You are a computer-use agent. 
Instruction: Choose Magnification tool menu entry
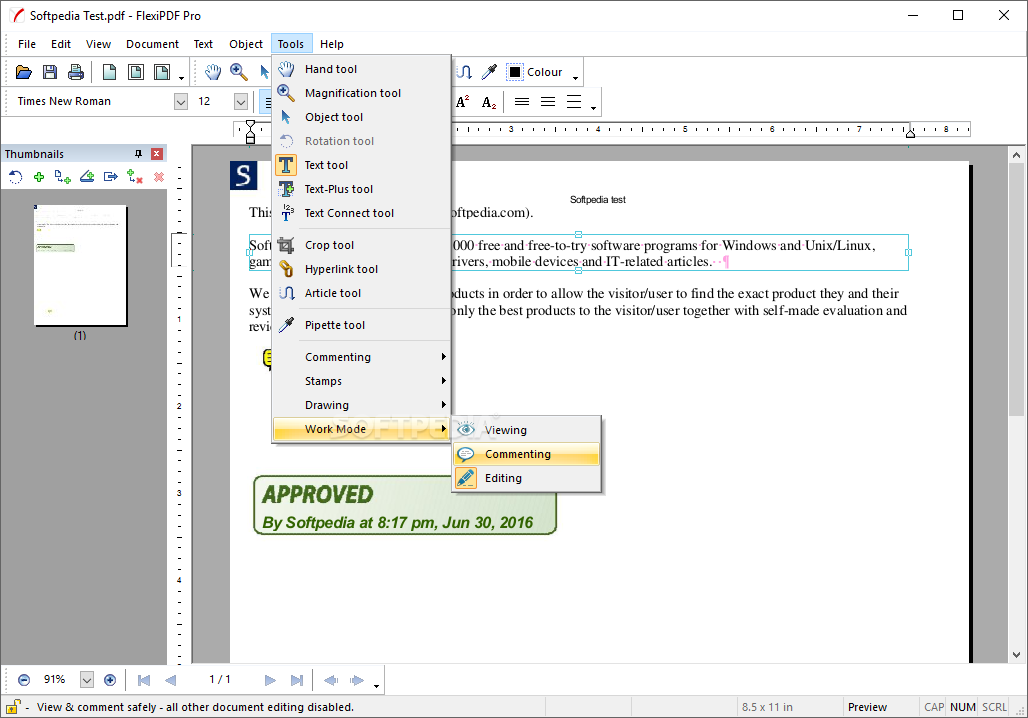coord(361,93)
